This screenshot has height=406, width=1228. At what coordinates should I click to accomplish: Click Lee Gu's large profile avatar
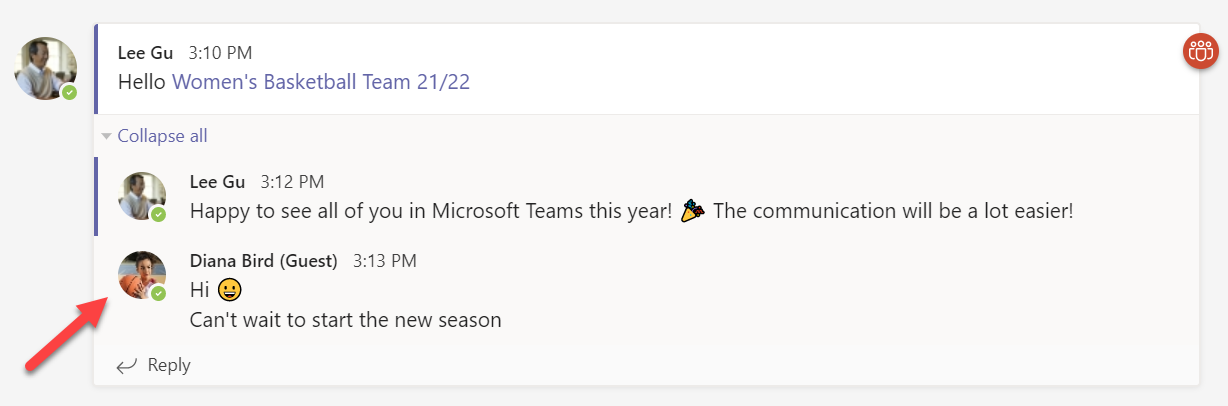click(45, 68)
